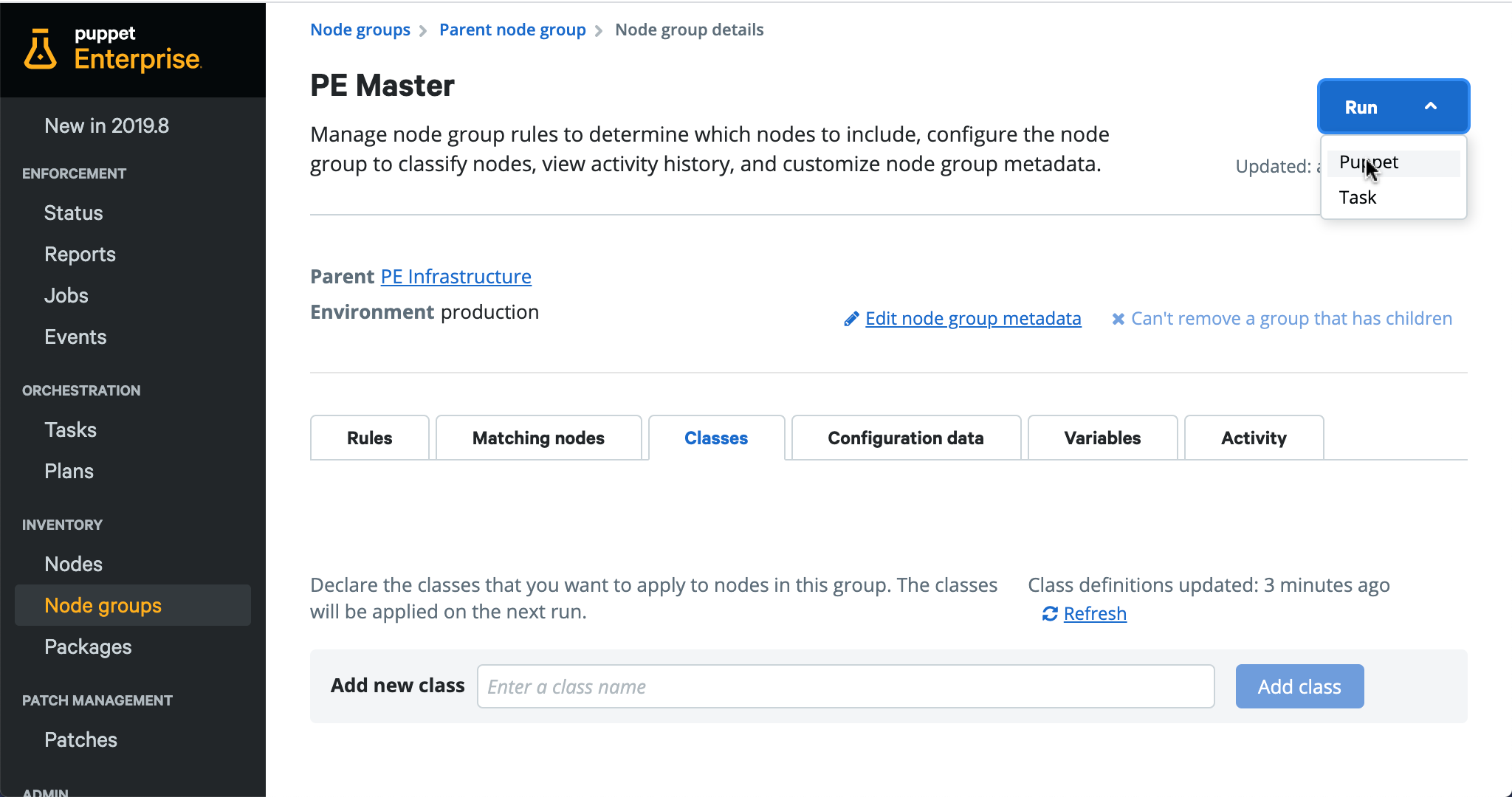1512x797 pixels.
Task: Collapse the Run dropdown button
Action: coord(1393,107)
